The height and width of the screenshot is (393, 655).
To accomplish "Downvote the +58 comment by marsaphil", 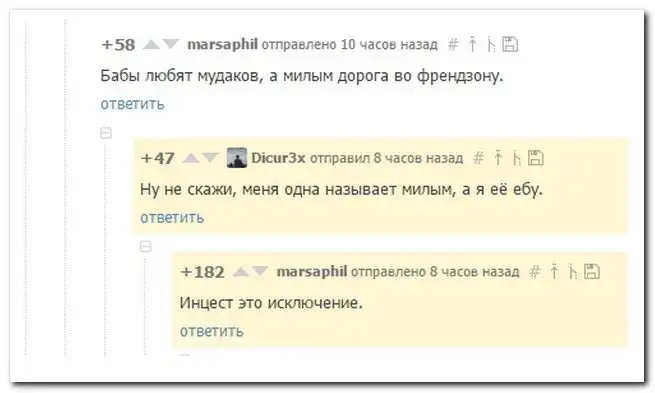I will click(x=170, y=44).
